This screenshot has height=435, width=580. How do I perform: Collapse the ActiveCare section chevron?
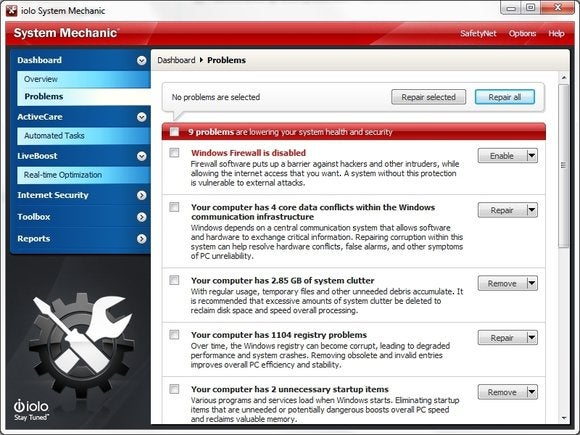[x=141, y=117]
